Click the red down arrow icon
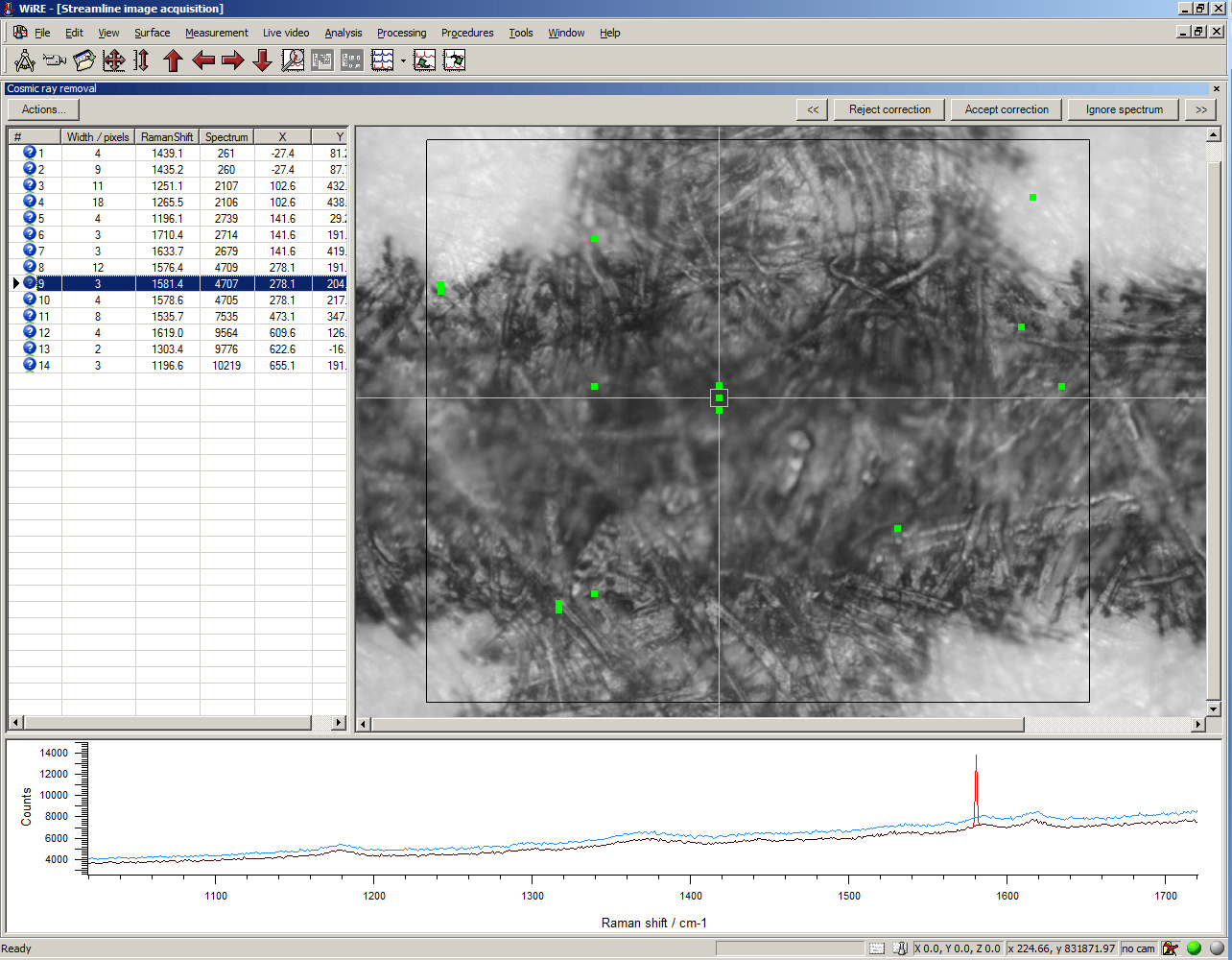This screenshot has height=960, width=1232. 262,60
